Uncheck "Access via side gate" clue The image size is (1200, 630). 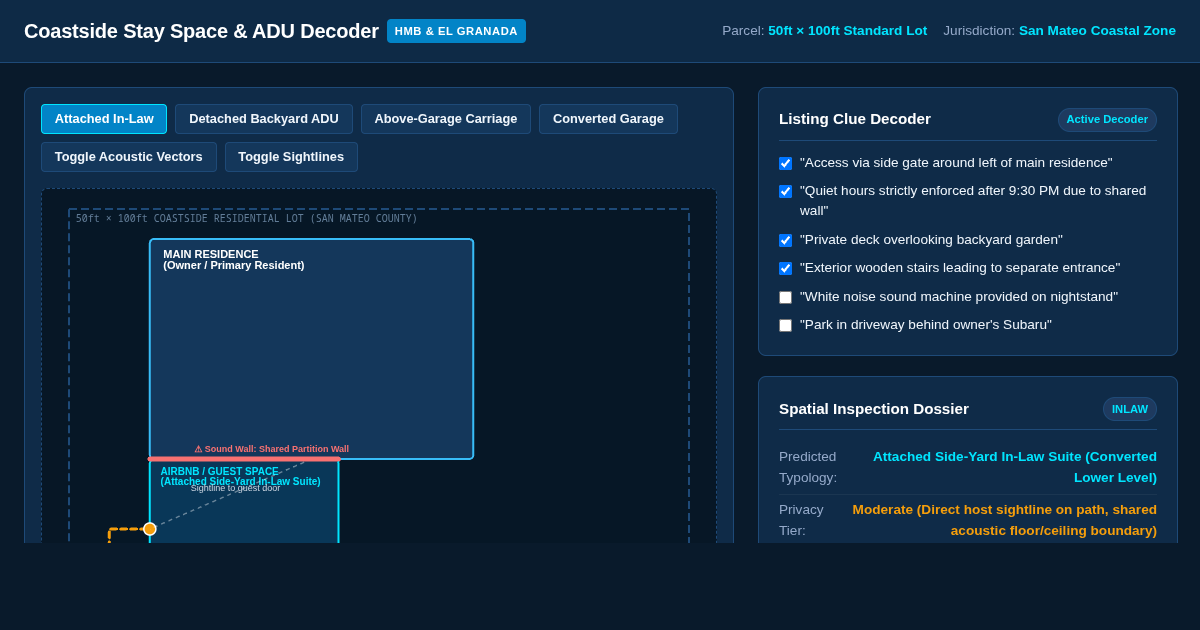click(785, 163)
